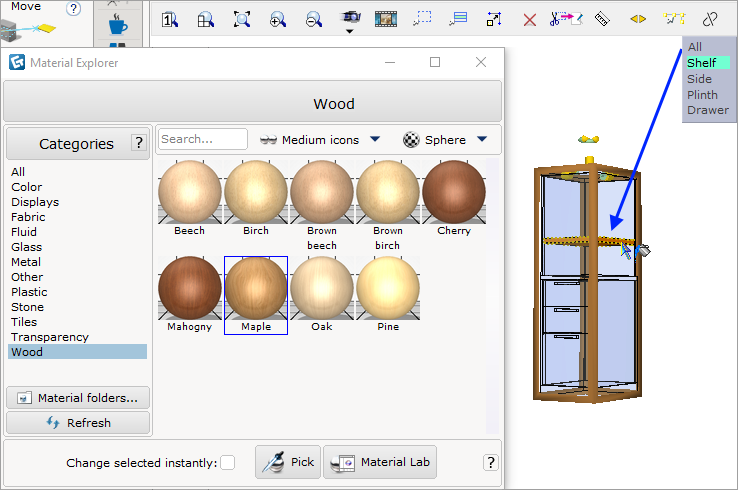
Task: Enable Change selected instantly checkbox
Action: 227,463
